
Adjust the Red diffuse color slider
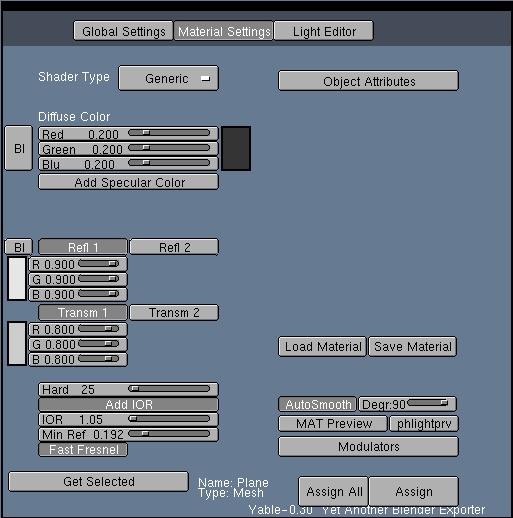(128, 134)
